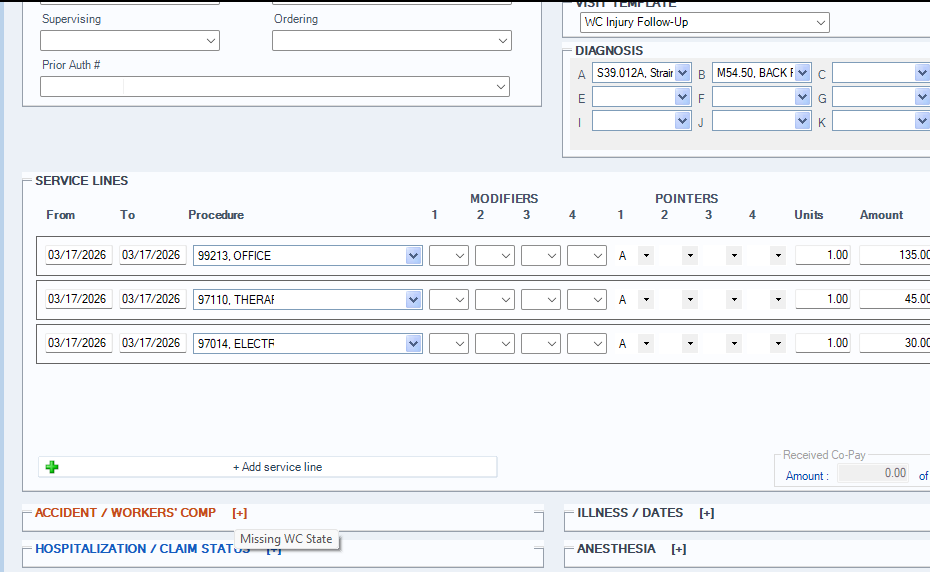
Task: Open modifier 3 dropdown on 99213 line
Action: (x=541, y=256)
